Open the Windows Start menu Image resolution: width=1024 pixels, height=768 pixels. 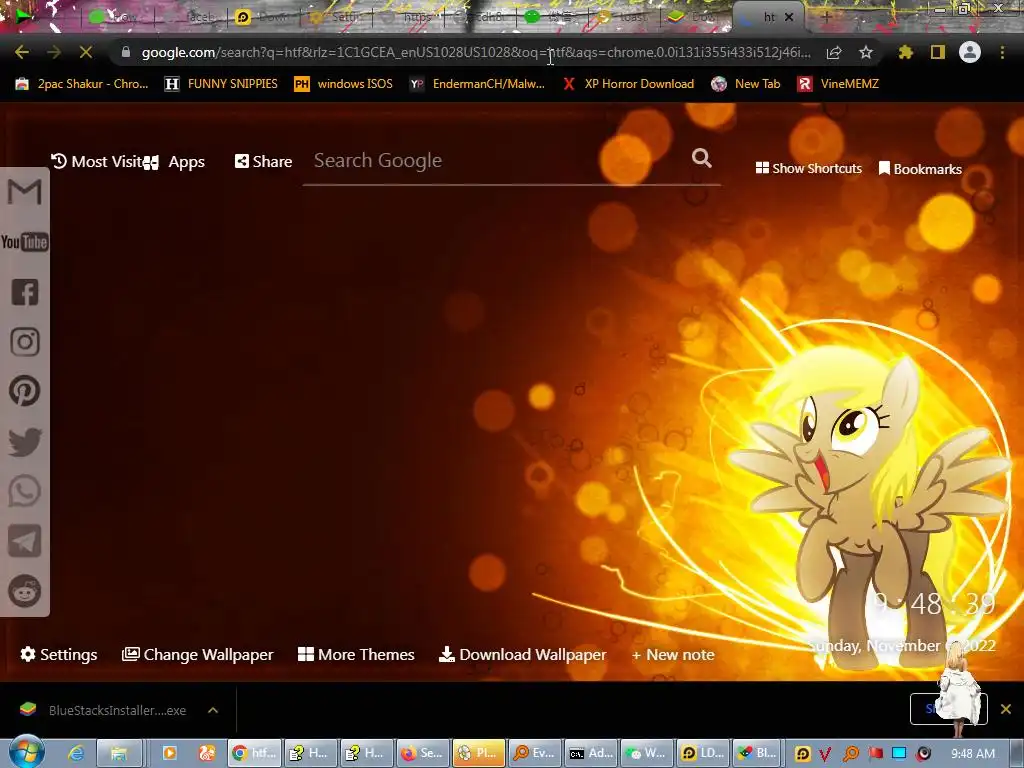[x=25, y=752]
